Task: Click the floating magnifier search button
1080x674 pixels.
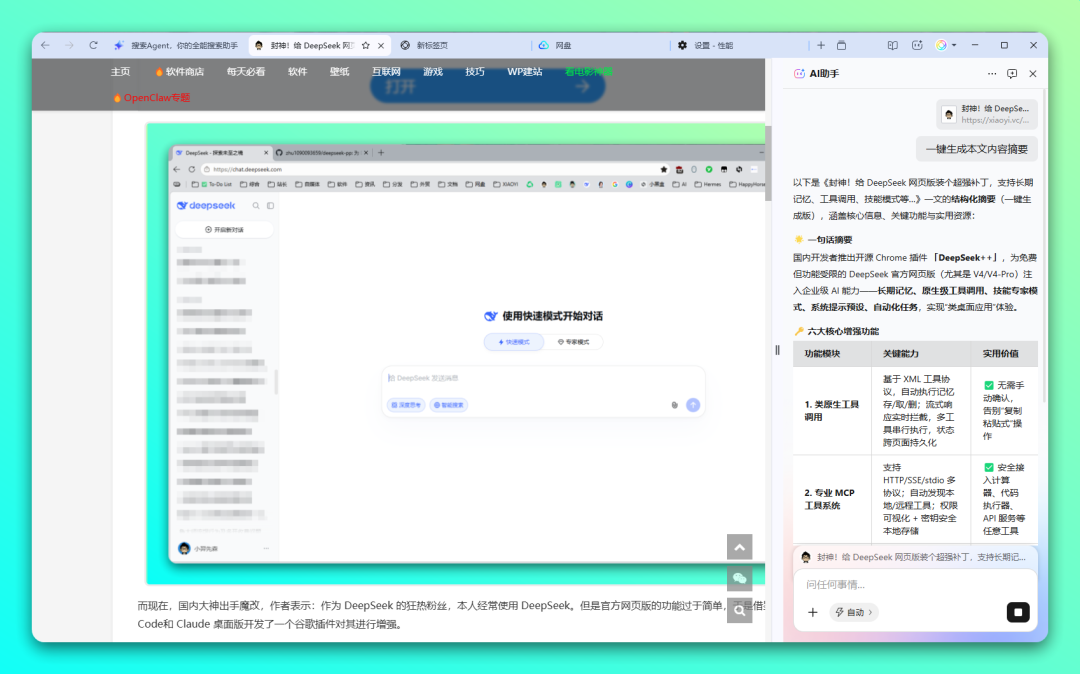Action: [x=740, y=611]
